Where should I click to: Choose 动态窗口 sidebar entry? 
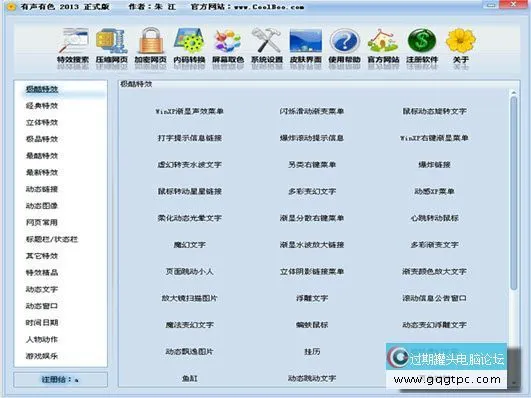[42, 306]
